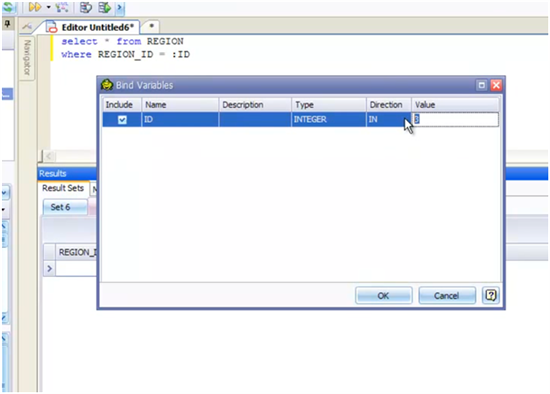This screenshot has height=394, width=550.
Task: Click the Type column header
Action: pos(329,105)
